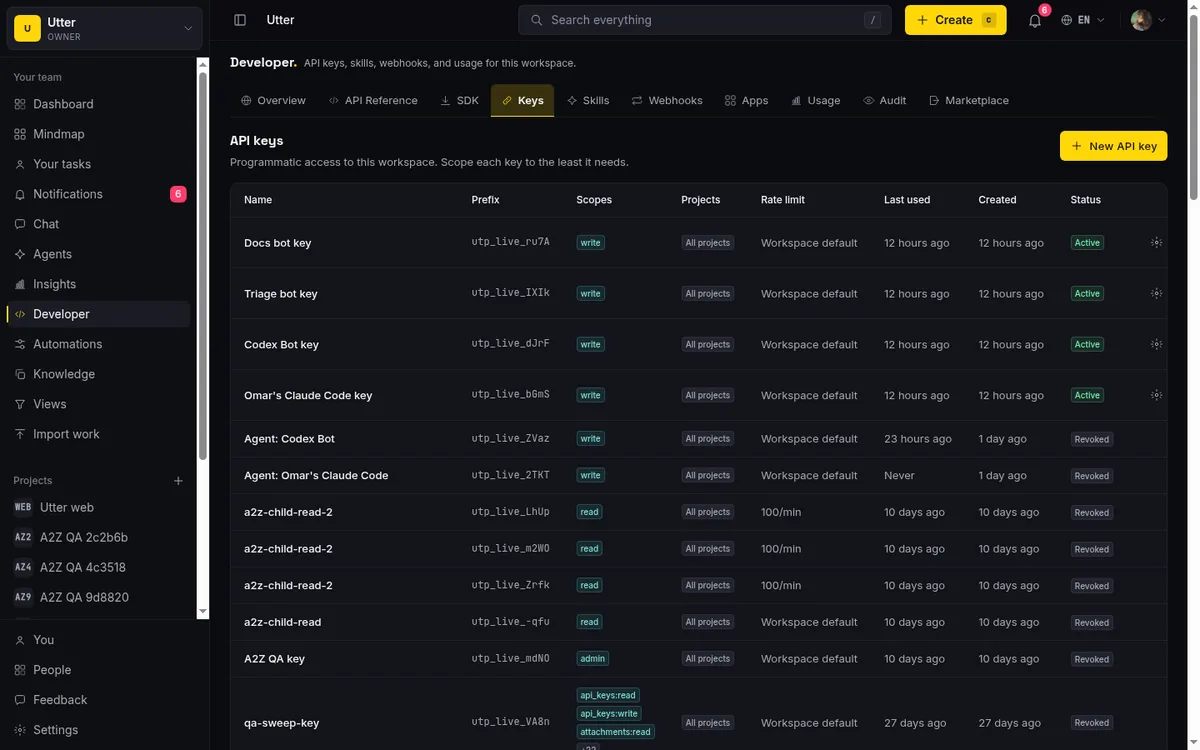Click the A2Z badge for A2Z QA 2c2b6b

click(23, 537)
